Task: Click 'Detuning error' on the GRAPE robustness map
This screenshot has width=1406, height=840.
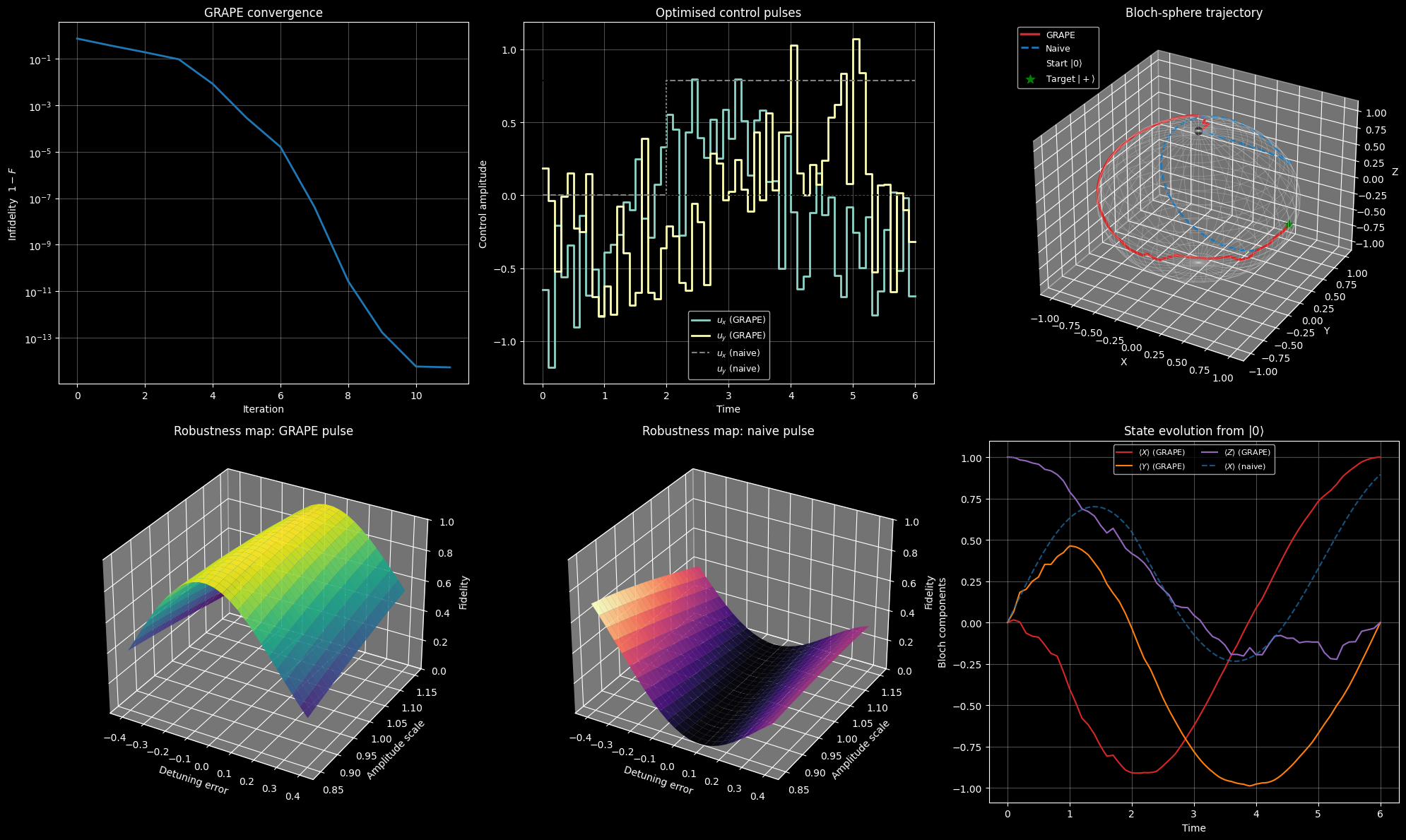Action: tap(194, 780)
